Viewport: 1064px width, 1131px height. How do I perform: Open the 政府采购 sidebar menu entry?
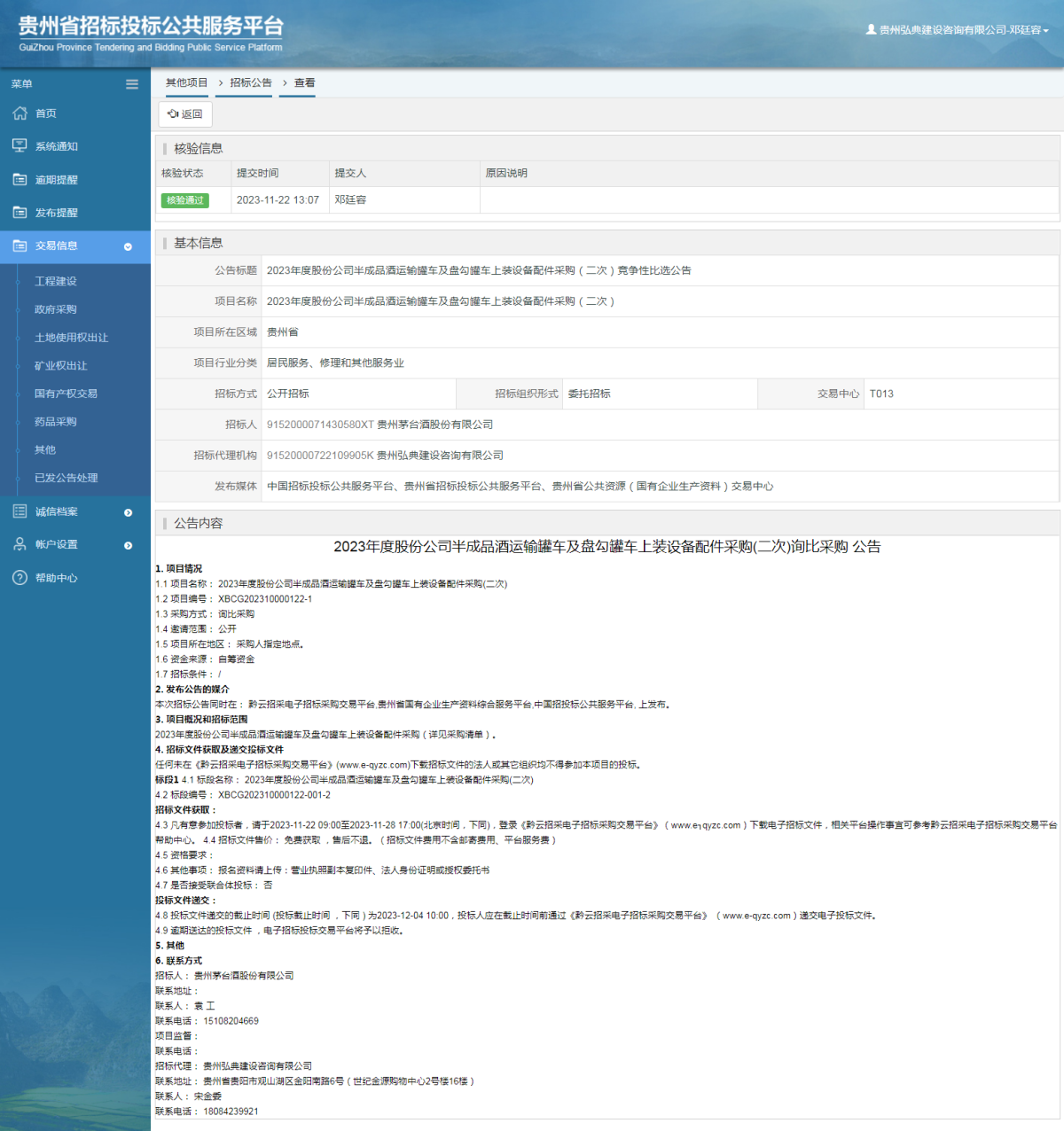click(57, 309)
